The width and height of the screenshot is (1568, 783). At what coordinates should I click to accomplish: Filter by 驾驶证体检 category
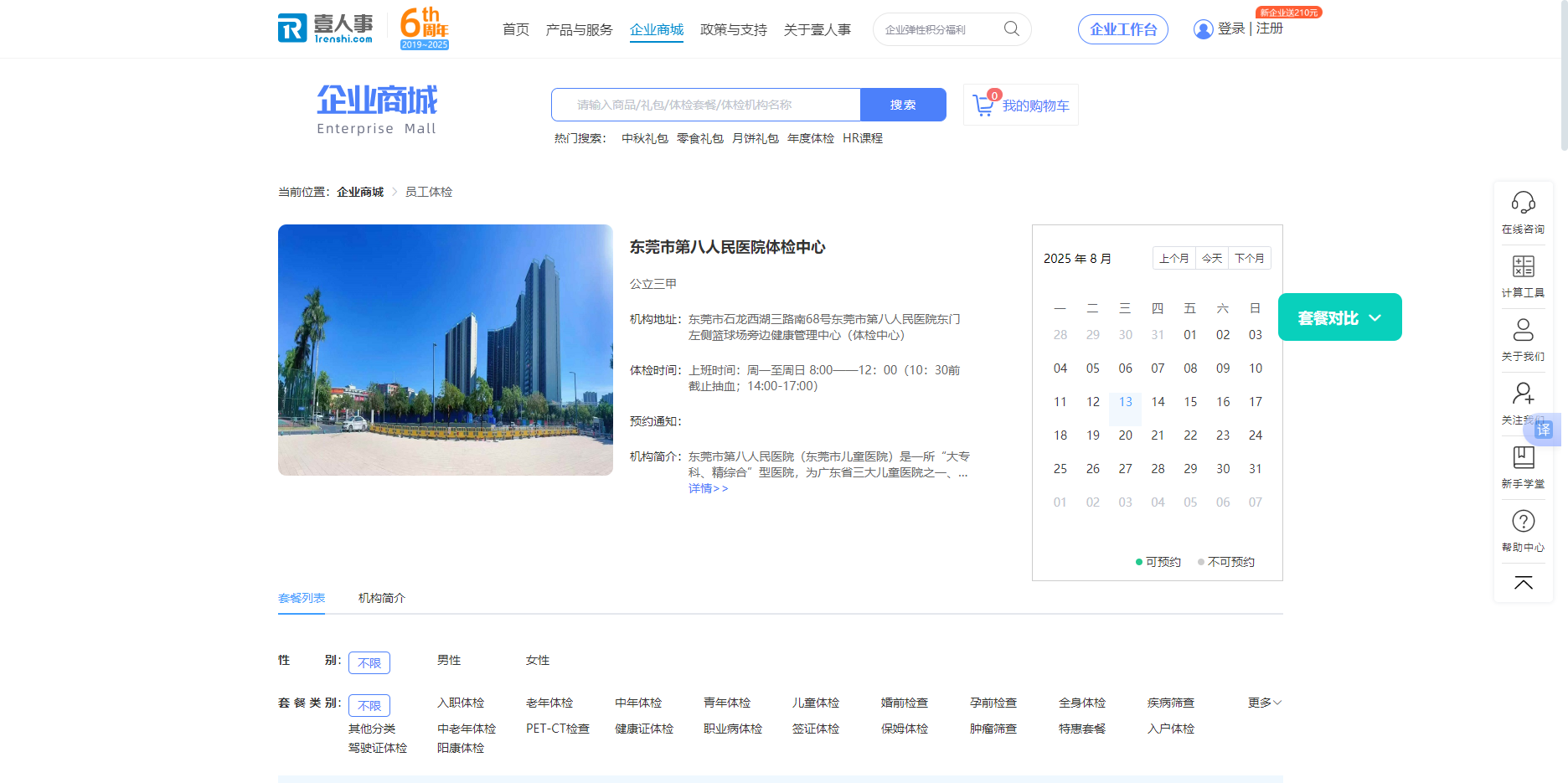[378, 748]
